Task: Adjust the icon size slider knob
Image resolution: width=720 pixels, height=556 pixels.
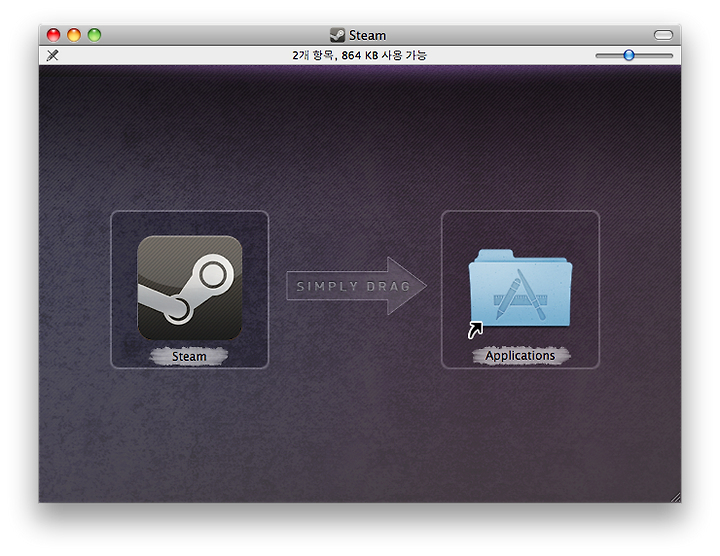Action: 629,56
